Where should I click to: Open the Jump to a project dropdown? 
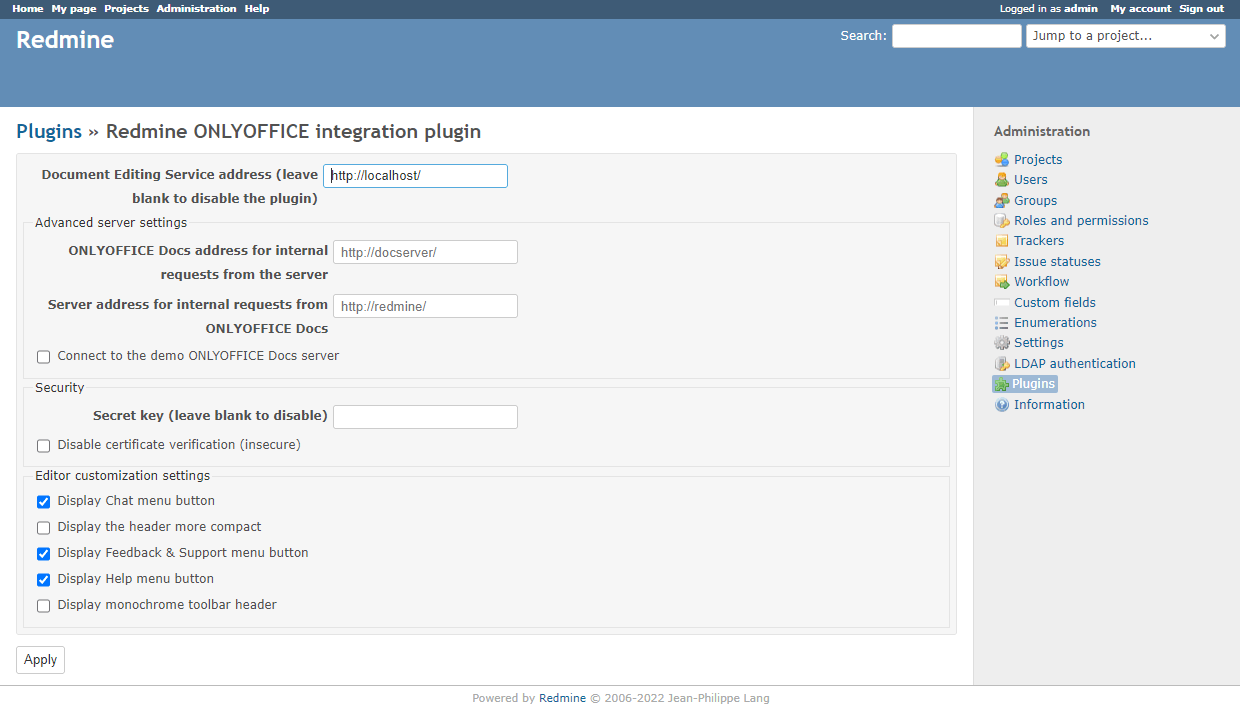[1125, 35]
